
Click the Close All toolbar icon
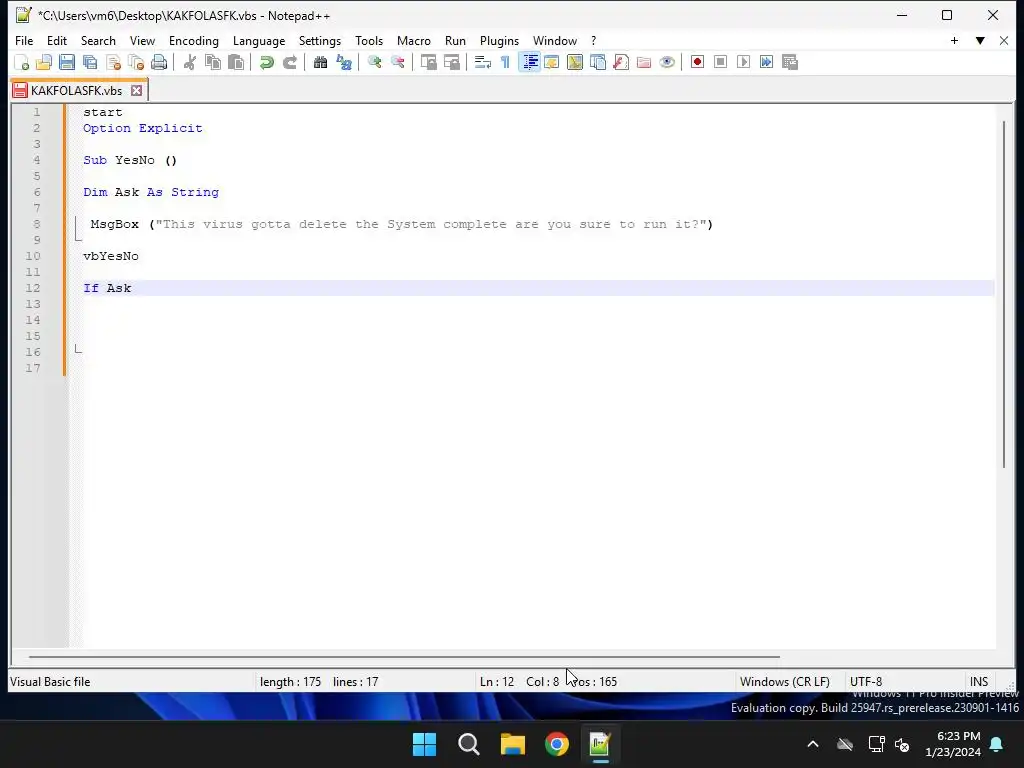pyautogui.click(x=136, y=62)
